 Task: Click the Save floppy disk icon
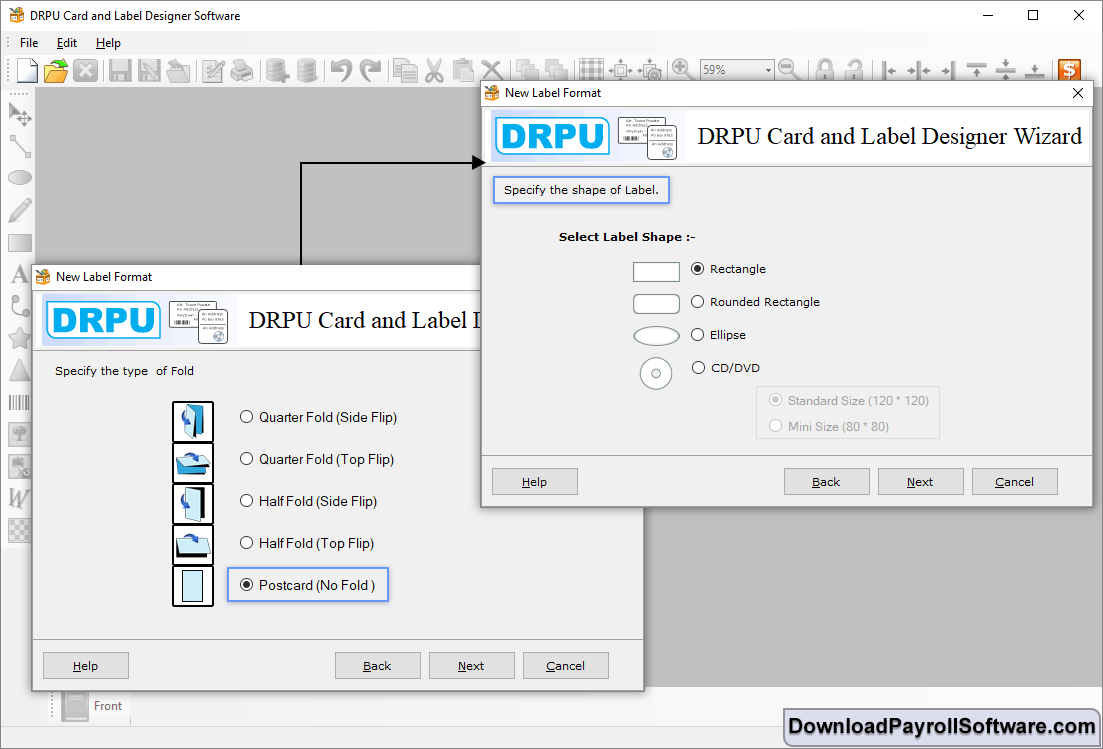pos(120,70)
